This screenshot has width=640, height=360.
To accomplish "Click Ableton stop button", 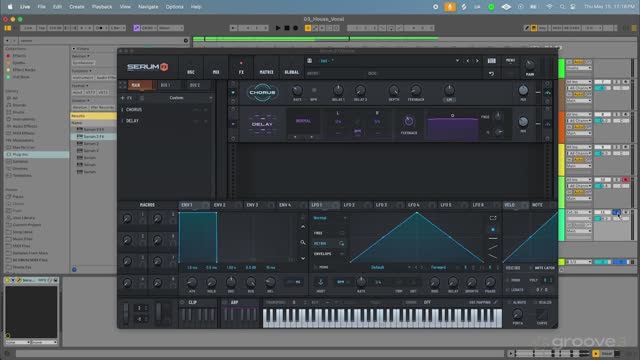I will [x=287, y=28].
